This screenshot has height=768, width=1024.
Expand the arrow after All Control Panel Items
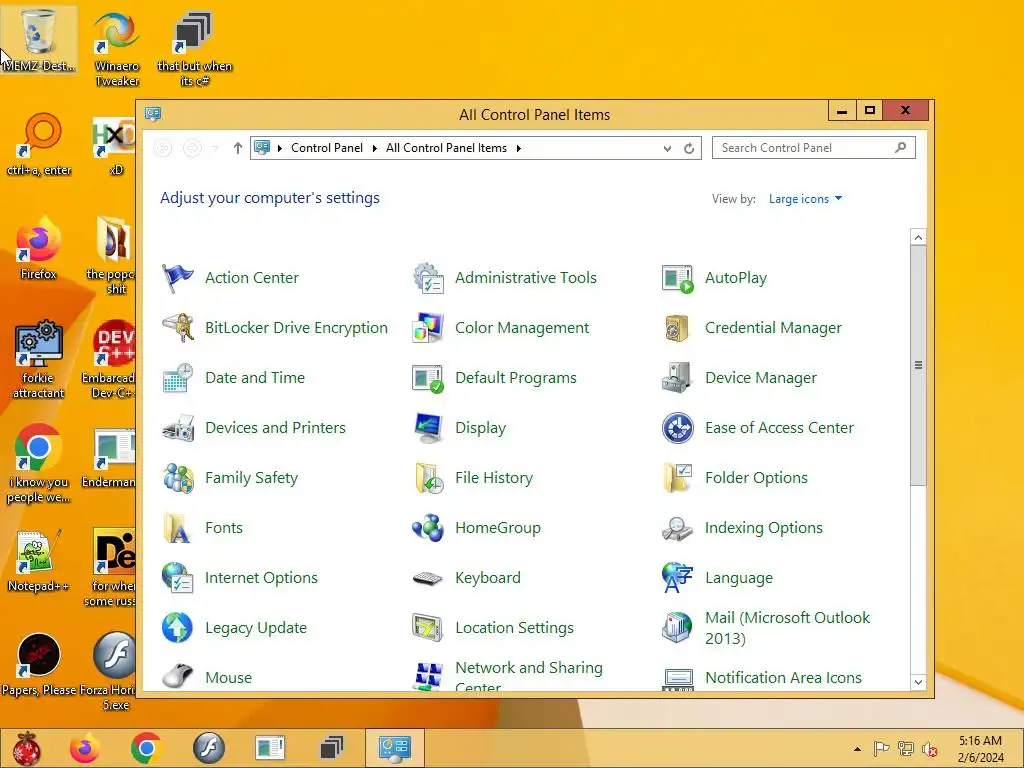click(x=519, y=149)
